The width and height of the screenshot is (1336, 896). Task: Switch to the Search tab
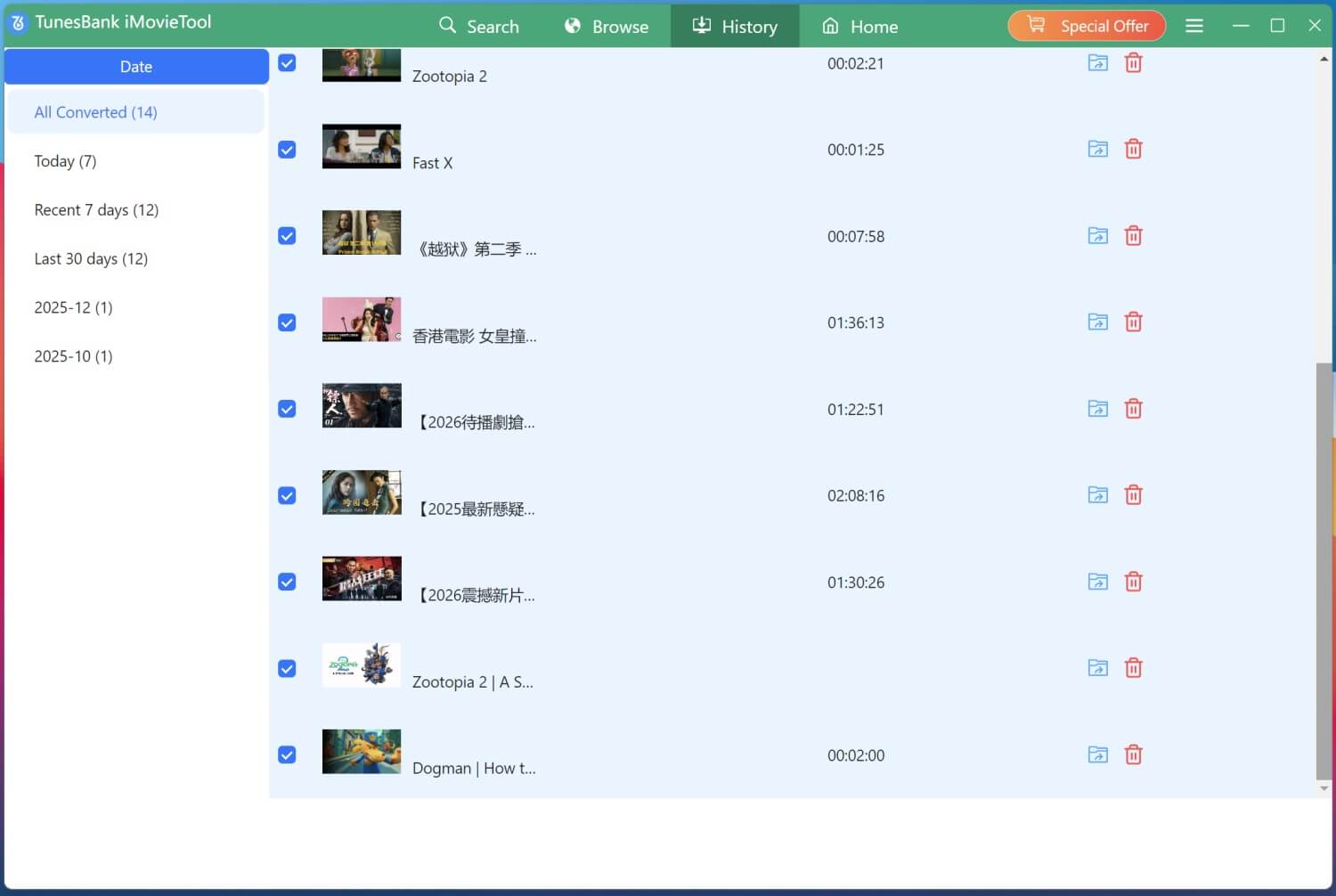pos(478,26)
